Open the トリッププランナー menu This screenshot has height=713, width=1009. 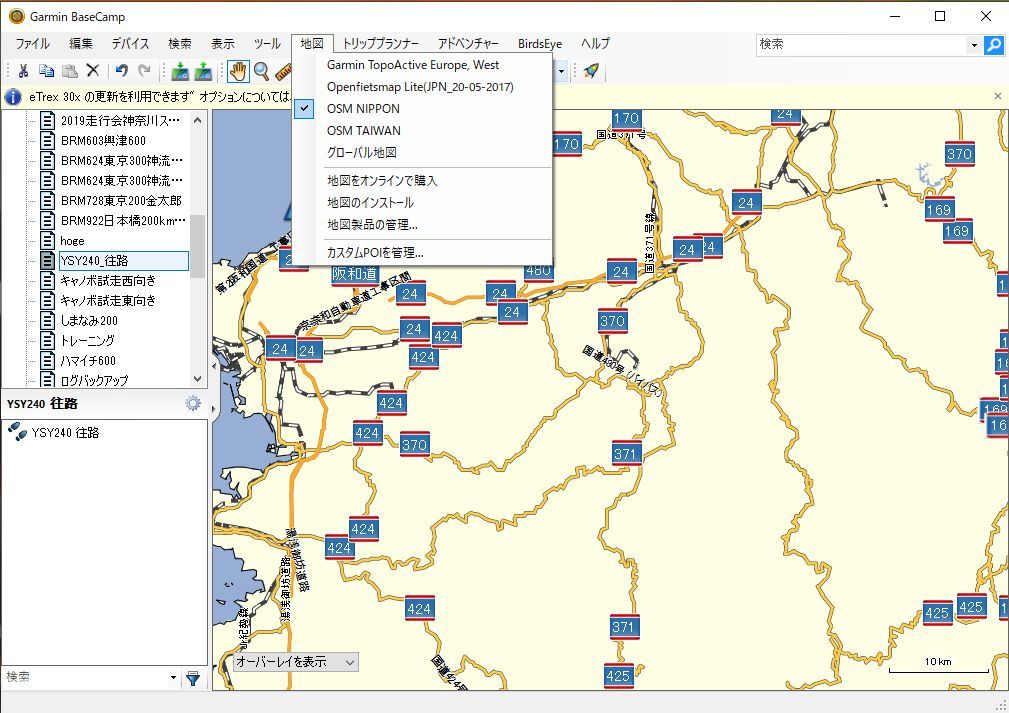378,44
